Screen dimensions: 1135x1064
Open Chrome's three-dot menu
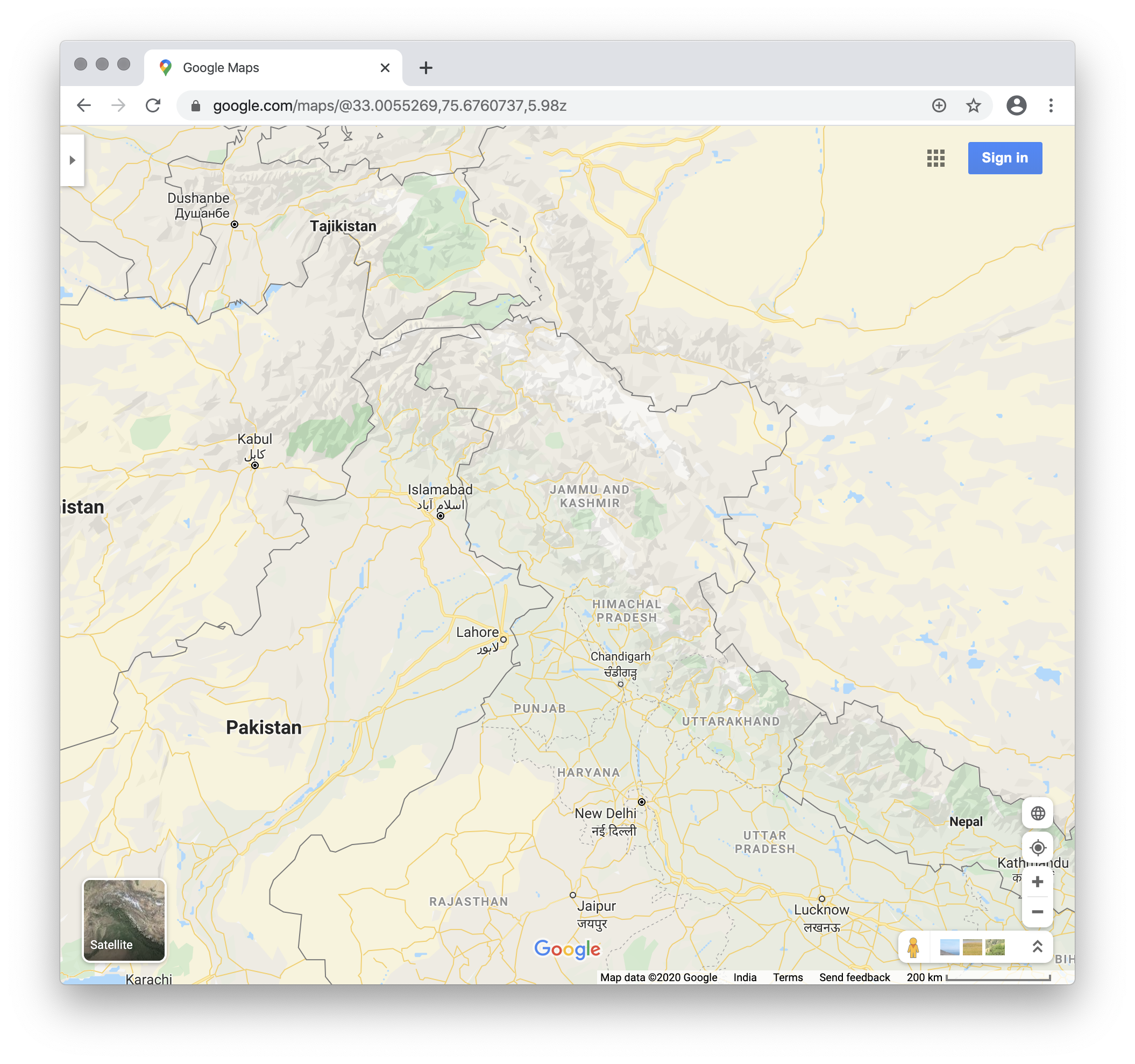[1051, 105]
